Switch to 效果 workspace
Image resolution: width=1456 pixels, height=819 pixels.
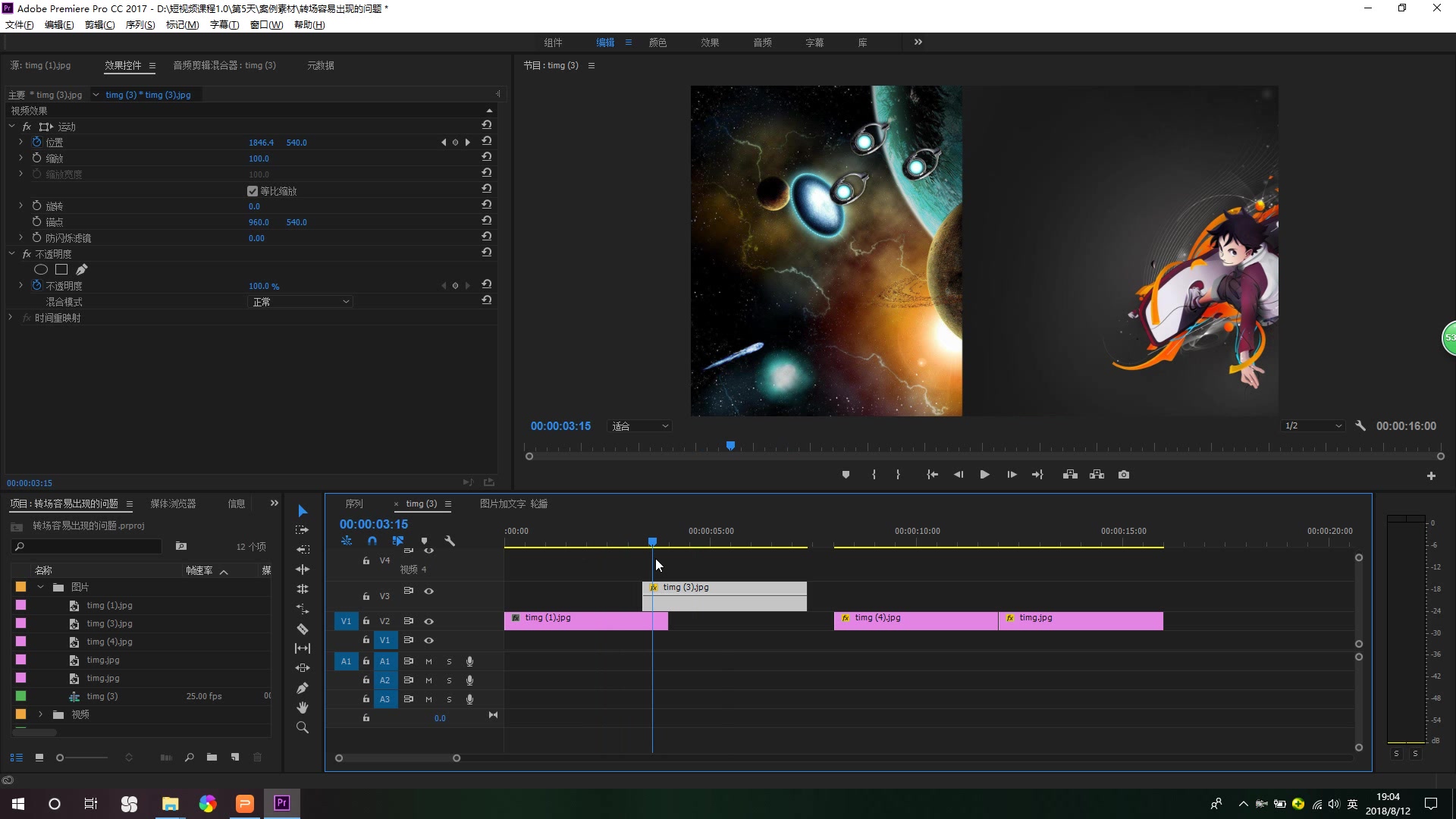(x=710, y=42)
